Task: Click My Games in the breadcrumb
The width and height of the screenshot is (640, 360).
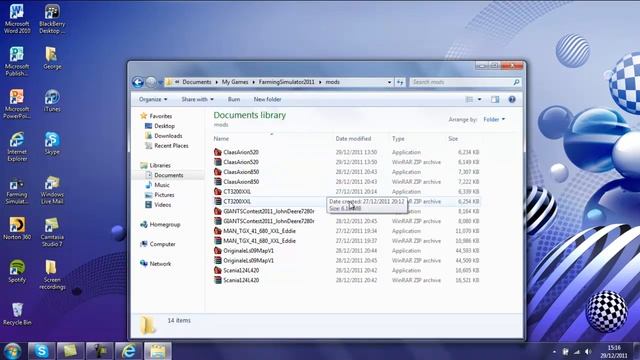Action: click(235, 82)
